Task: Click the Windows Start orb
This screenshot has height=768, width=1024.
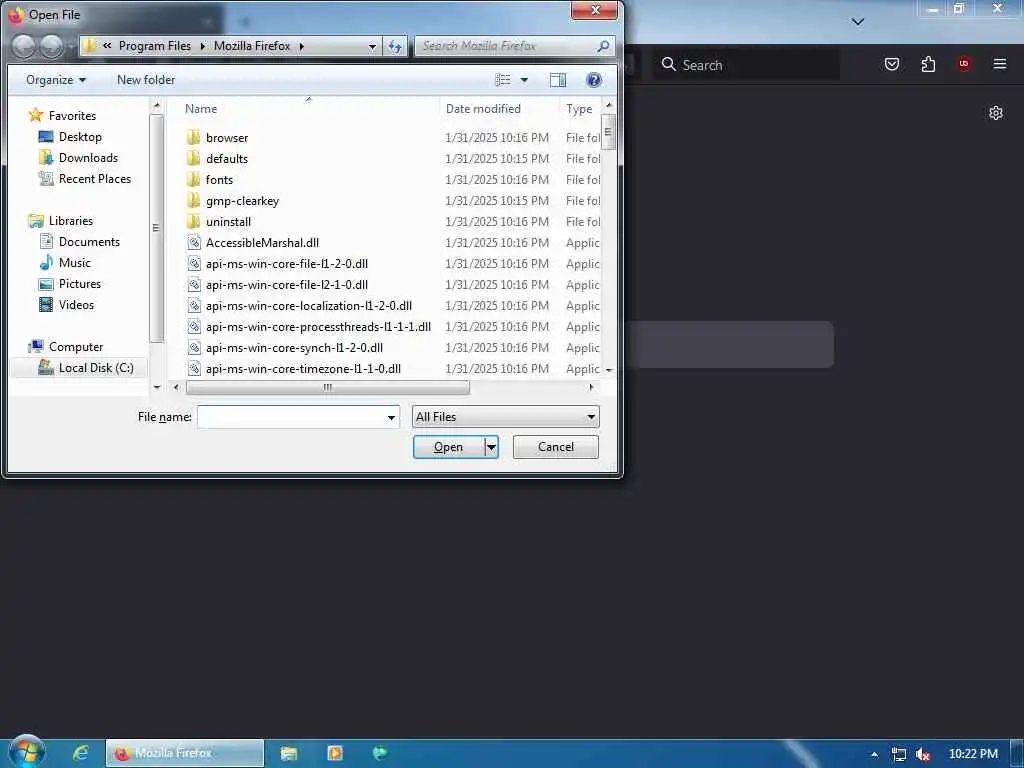Action: point(27,752)
